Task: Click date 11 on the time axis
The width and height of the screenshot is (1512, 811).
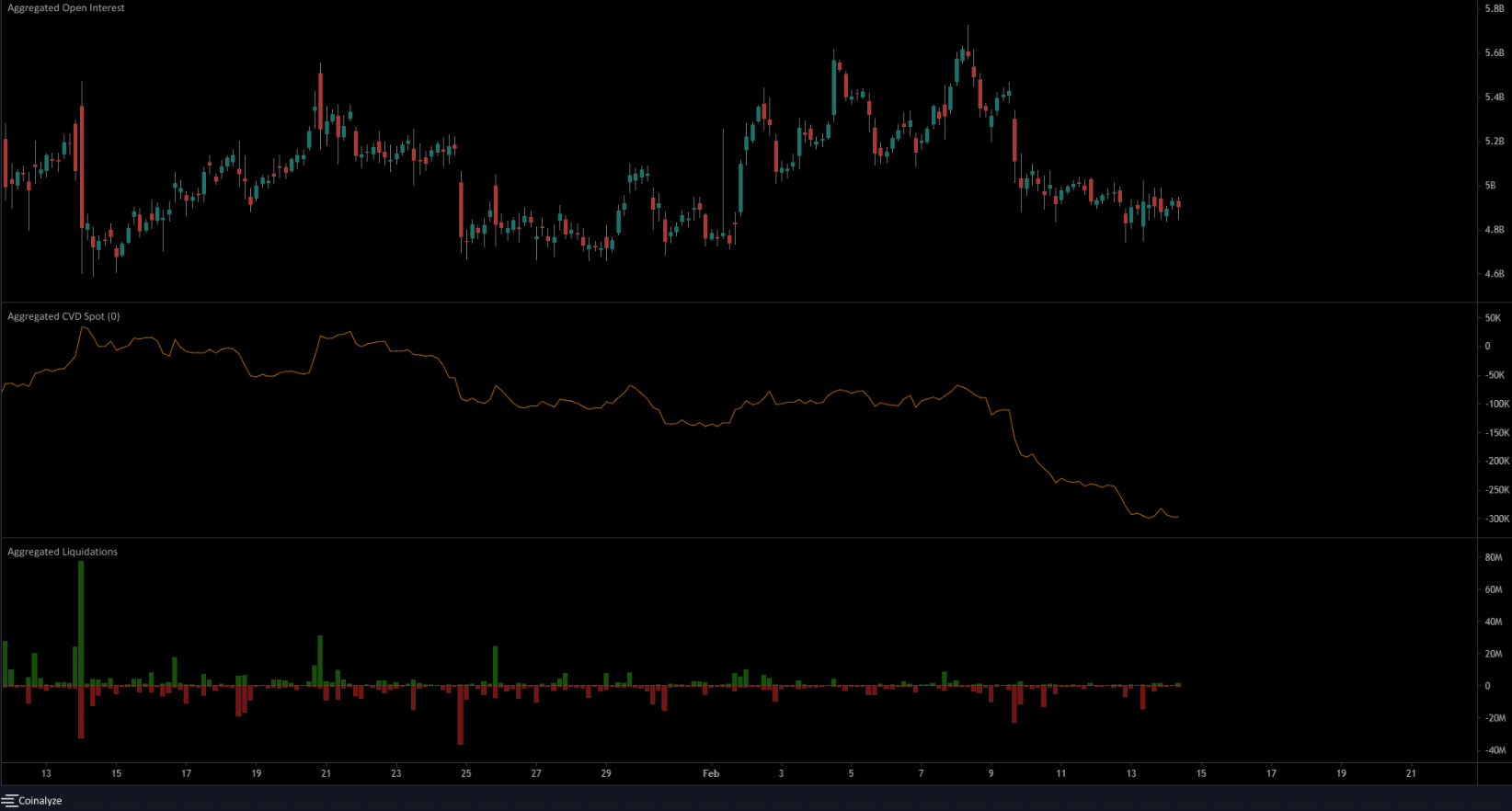Action: (x=1060, y=774)
